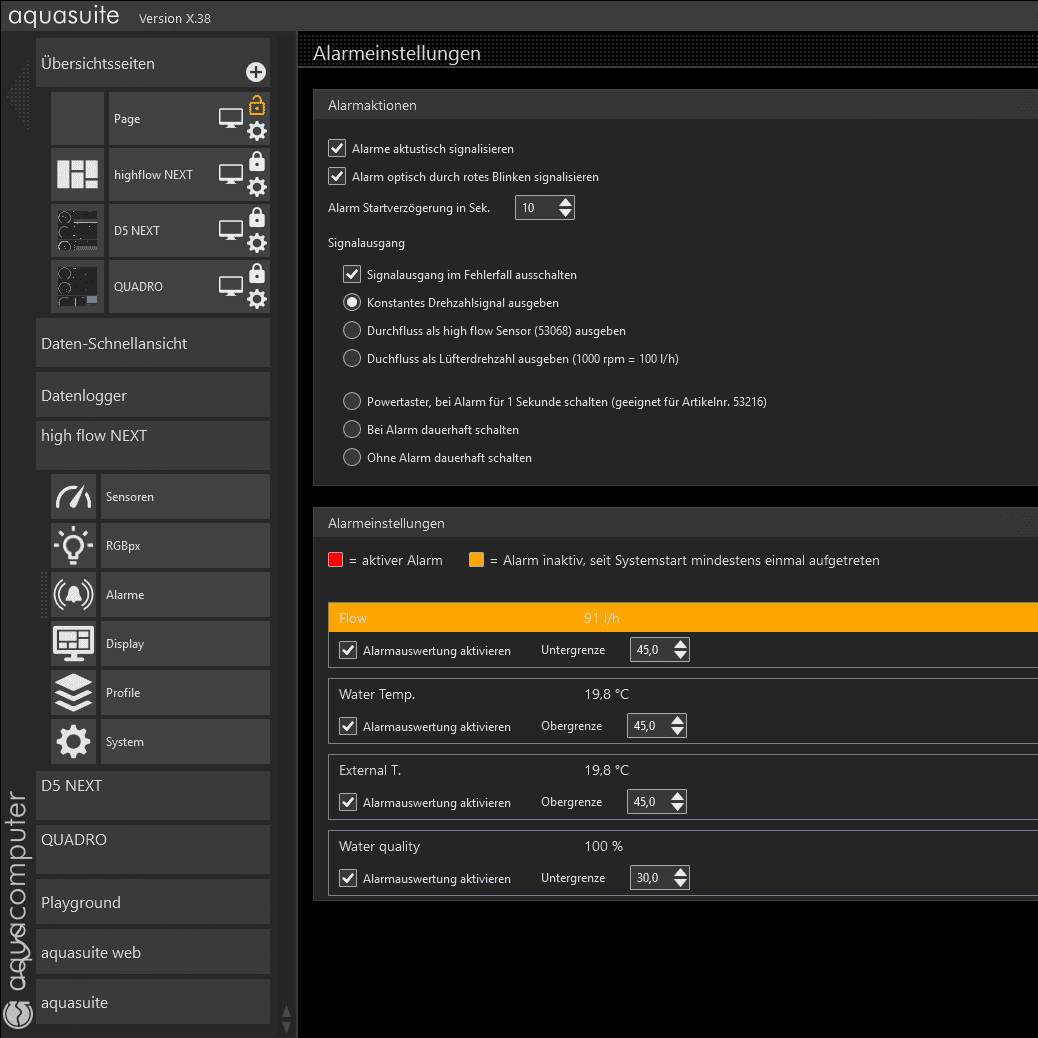This screenshot has height=1038, width=1038.
Task: Open the aquasuite sidebar section
Action: point(153,1002)
